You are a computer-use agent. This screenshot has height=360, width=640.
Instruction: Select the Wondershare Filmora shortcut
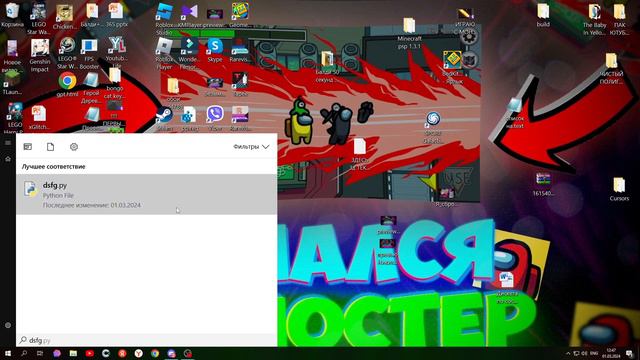tap(189, 54)
